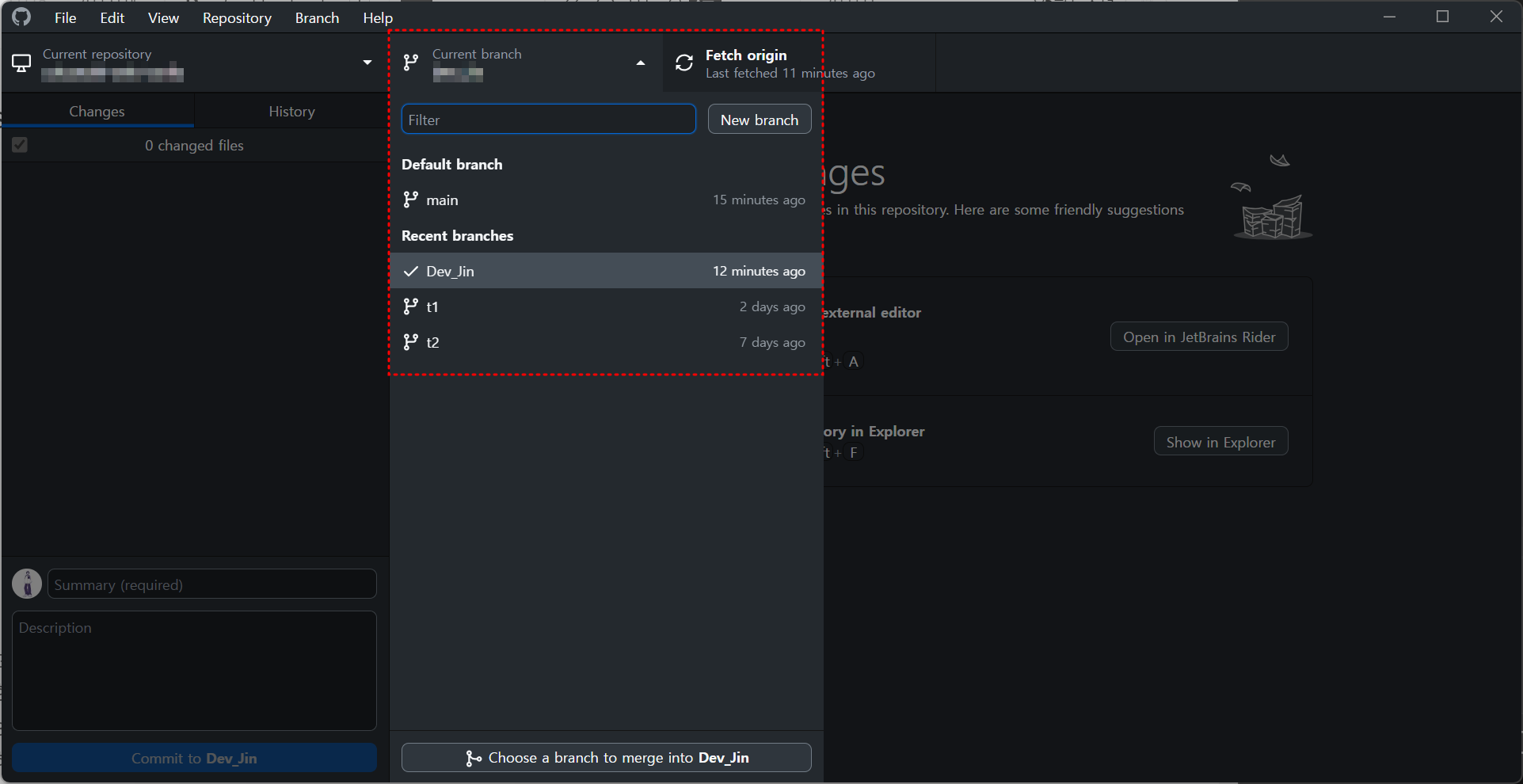Click the branch icon beside main
The image size is (1523, 784).
(410, 200)
